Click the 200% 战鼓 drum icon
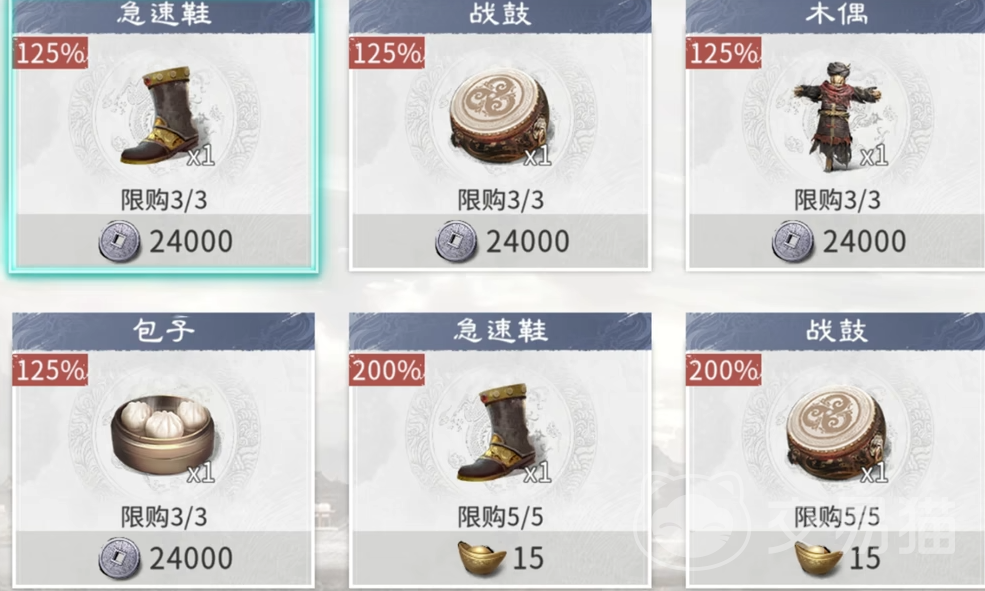 tap(836, 435)
